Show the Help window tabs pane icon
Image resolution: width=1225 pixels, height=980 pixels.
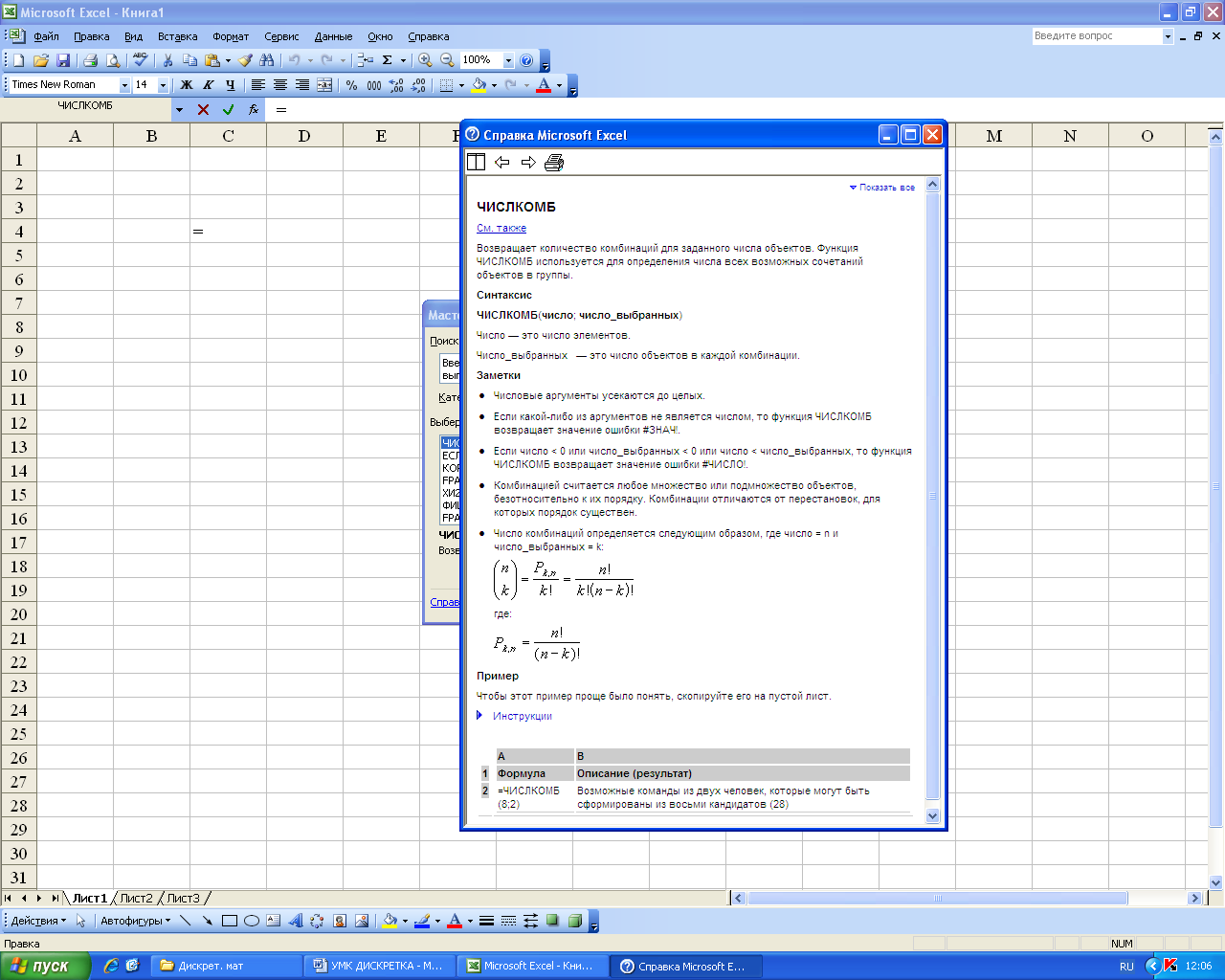476,162
